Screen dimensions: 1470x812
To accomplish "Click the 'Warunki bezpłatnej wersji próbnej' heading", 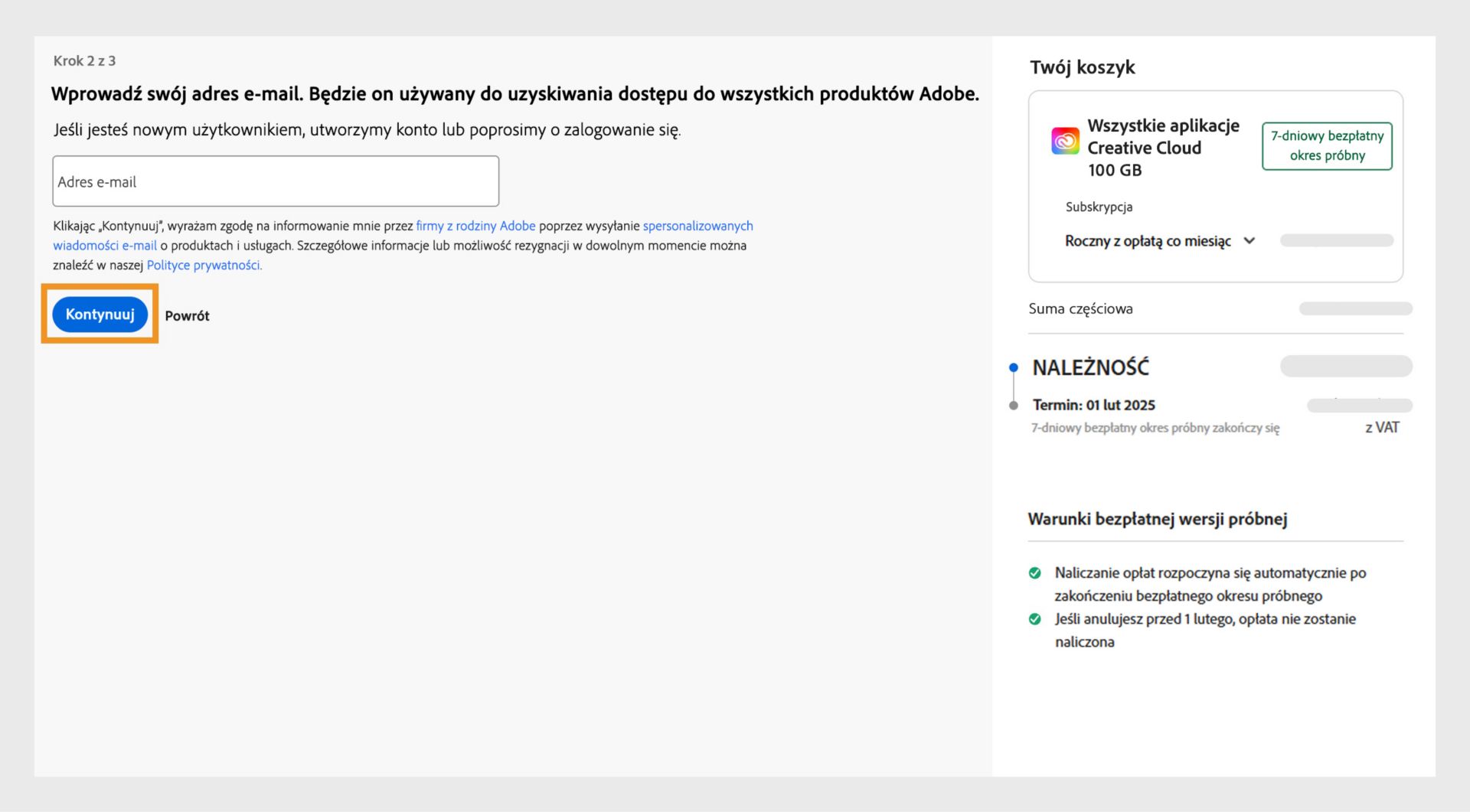I will pyautogui.click(x=1157, y=519).
